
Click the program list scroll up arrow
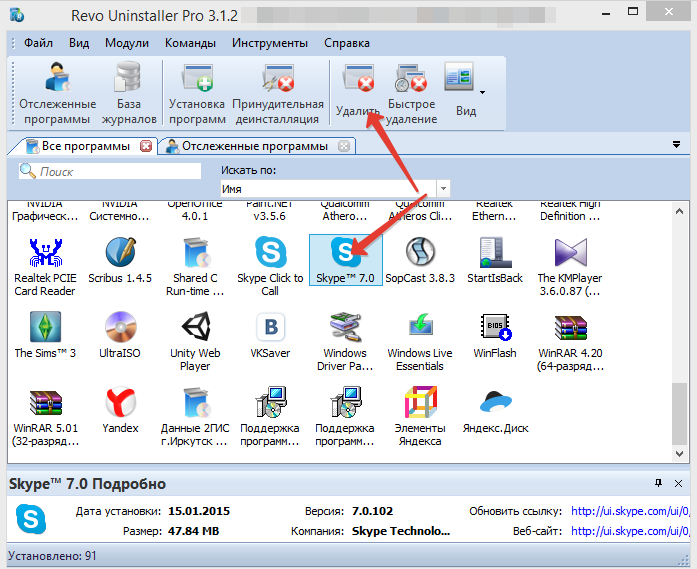tap(679, 212)
